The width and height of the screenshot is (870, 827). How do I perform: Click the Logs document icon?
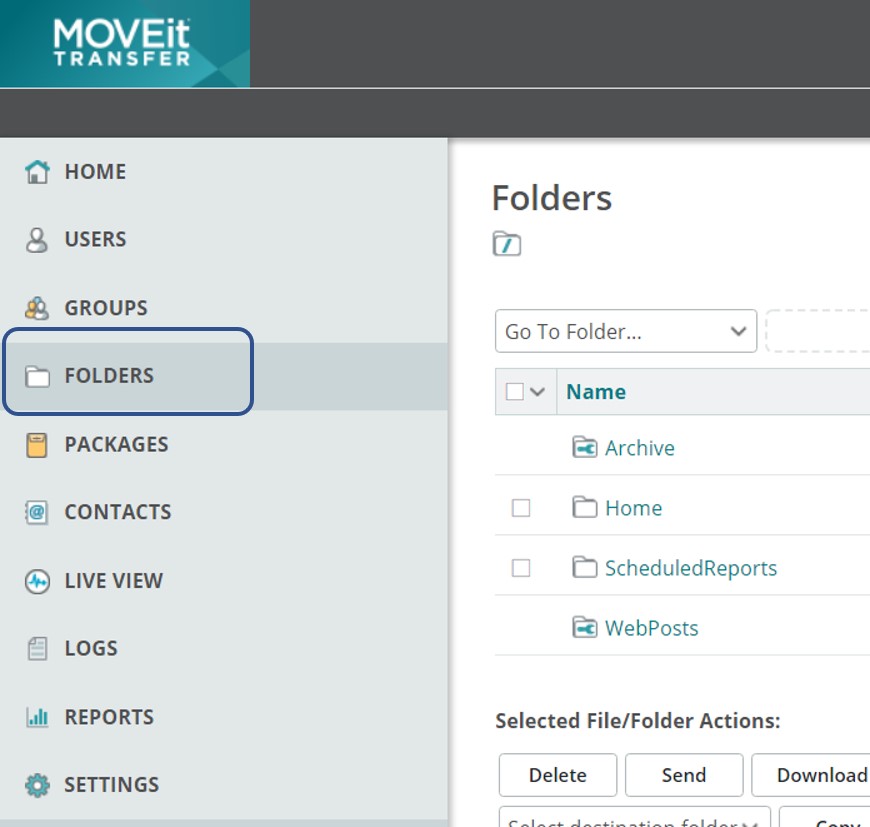coord(37,648)
